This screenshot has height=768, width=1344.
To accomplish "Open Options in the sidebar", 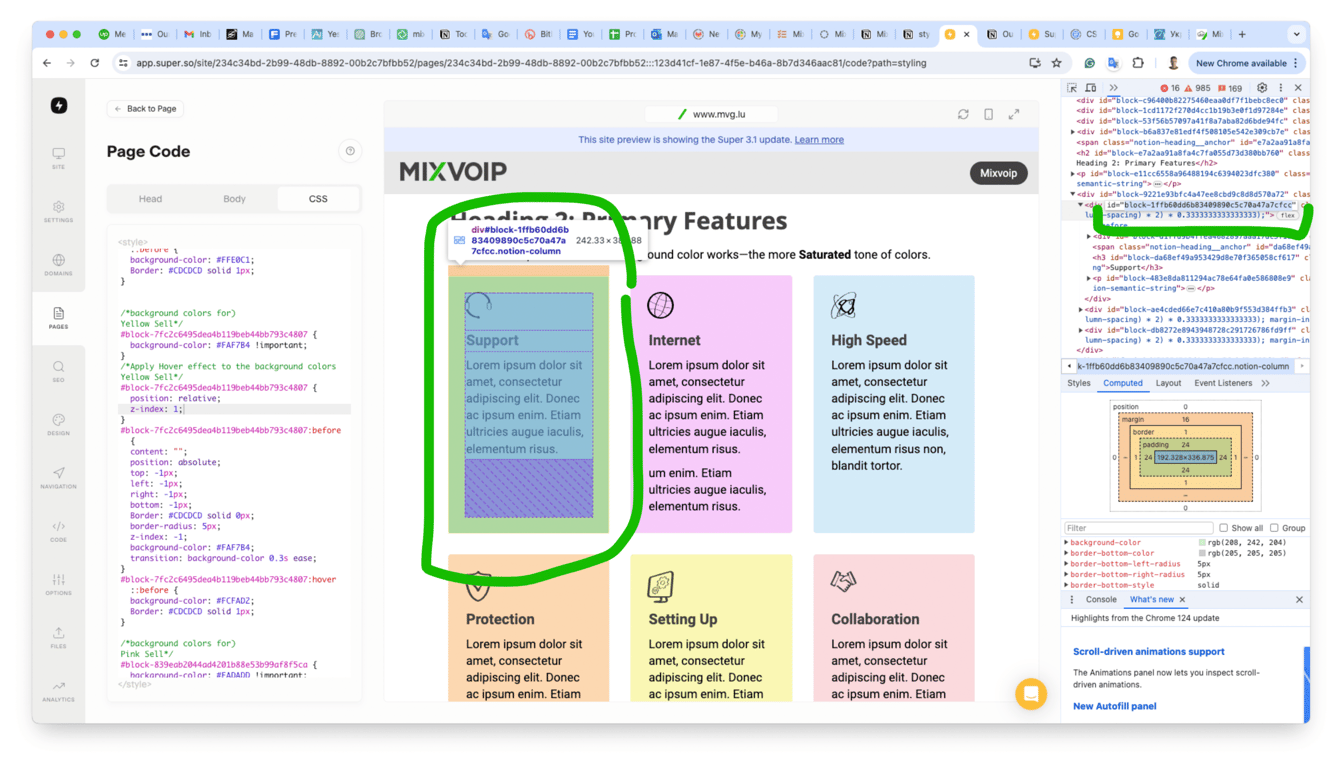I will [x=59, y=585].
